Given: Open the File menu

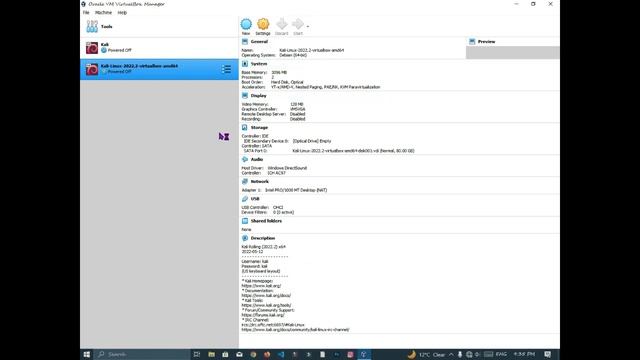Looking at the screenshot, I should pyautogui.click(x=86, y=13).
